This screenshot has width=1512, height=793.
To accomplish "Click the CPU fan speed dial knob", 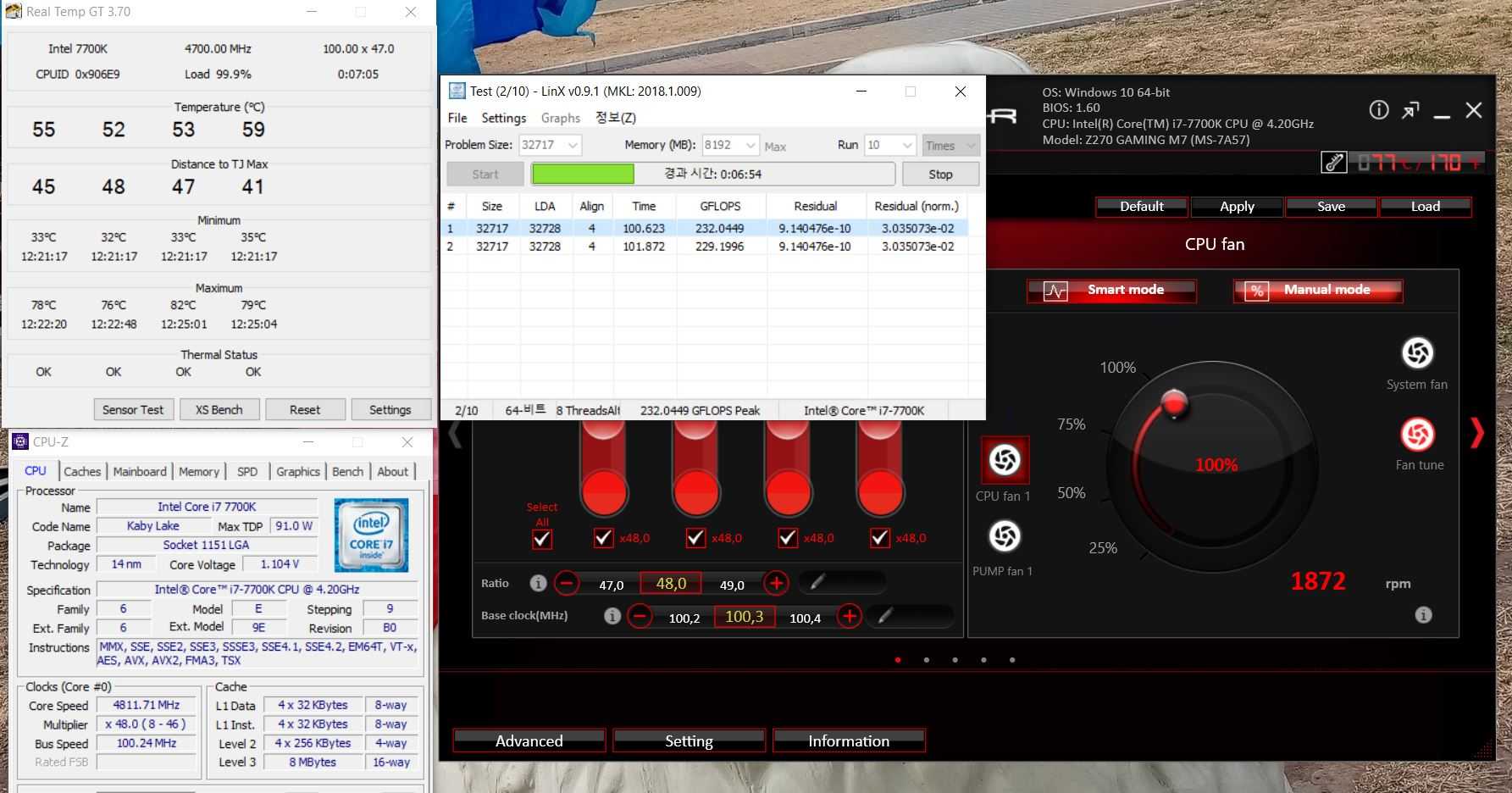I will coord(1175,403).
